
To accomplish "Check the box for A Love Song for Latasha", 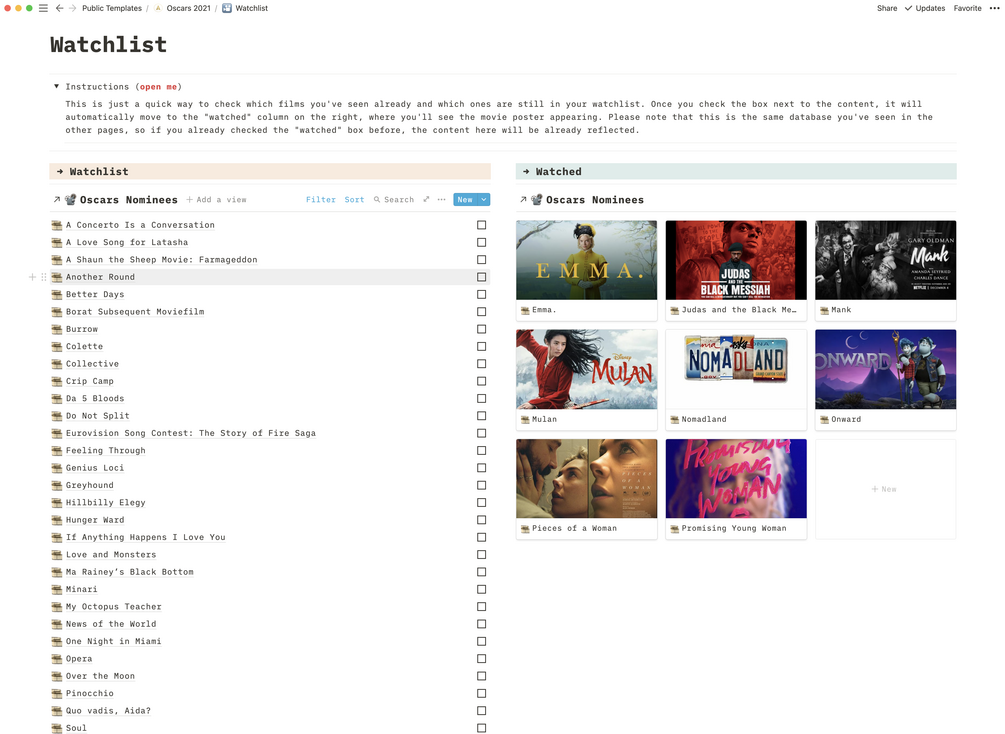I will coord(481,242).
